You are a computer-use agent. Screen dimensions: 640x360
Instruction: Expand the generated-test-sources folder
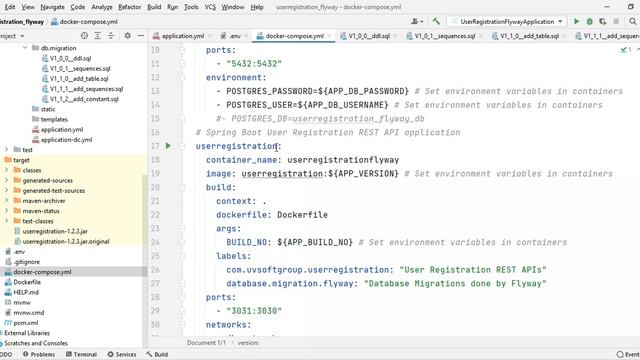tap(7, 190)
